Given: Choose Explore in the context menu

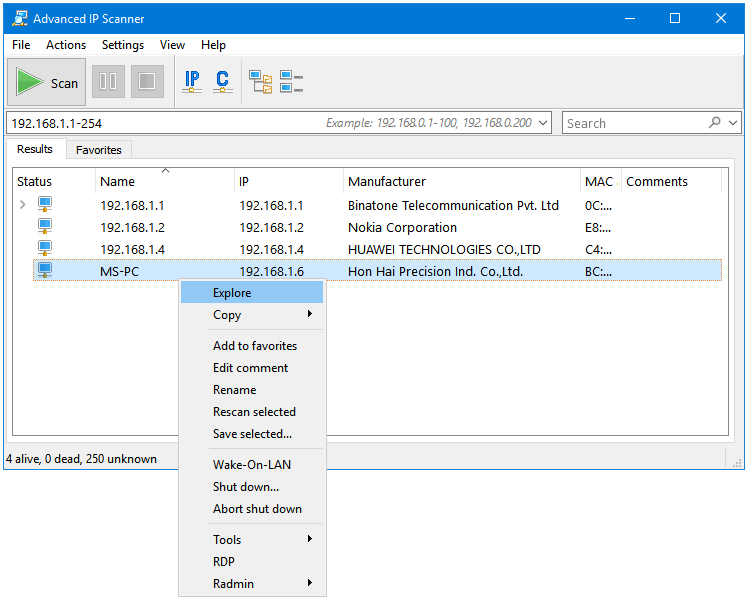Looking at the screenshot, I should [252, 292].
